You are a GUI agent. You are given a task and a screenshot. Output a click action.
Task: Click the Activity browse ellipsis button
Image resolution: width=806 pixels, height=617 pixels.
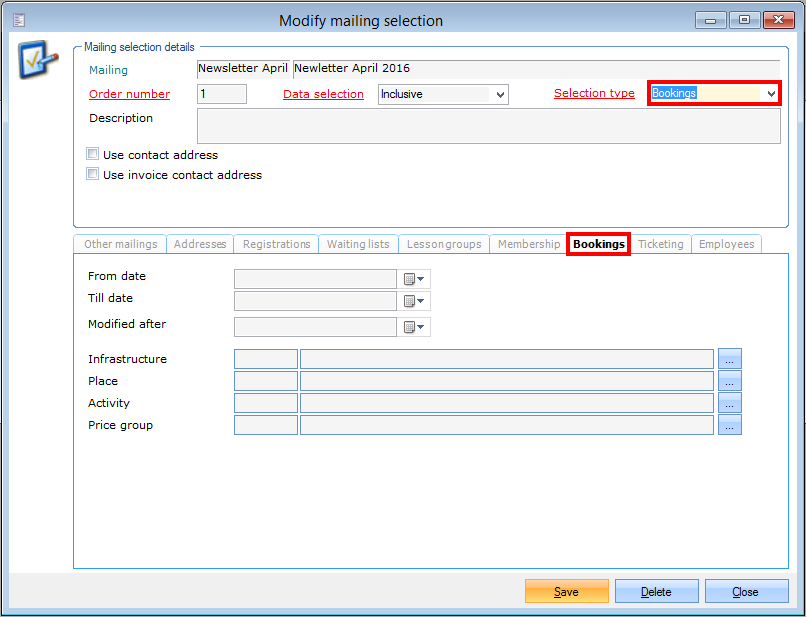pyautogui.click(x=729, y=403)
